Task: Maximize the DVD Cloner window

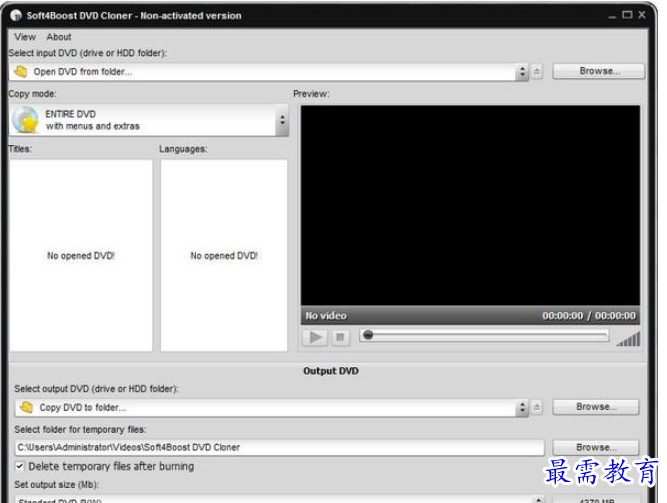Action: pos(627,15)
